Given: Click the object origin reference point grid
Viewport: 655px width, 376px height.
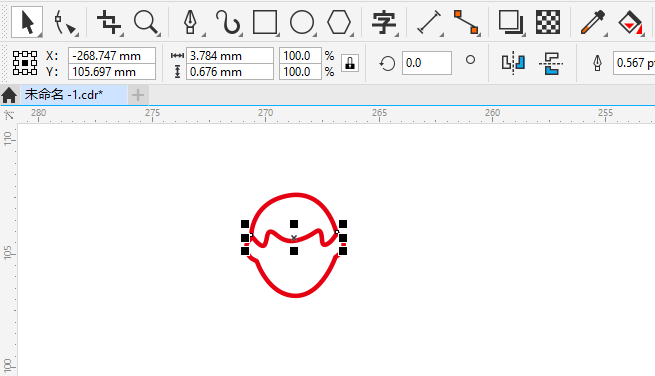Looking at the screenshot, I should (x=25, y=63).
